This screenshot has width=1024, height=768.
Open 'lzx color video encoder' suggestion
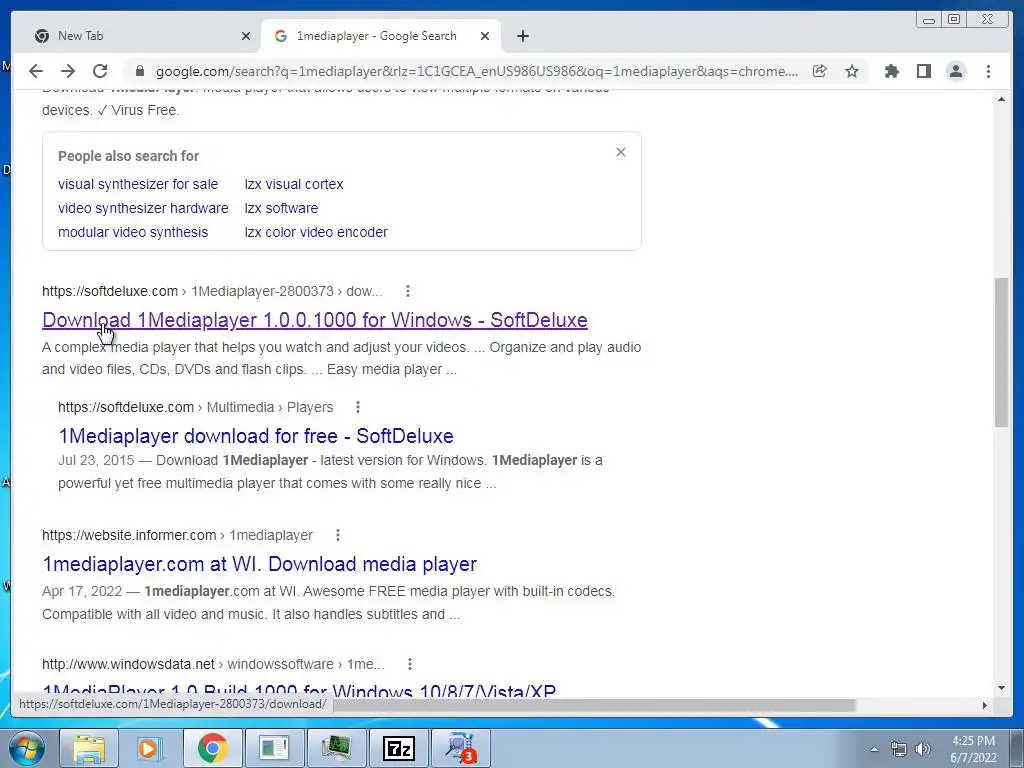(x=316, y=232)
